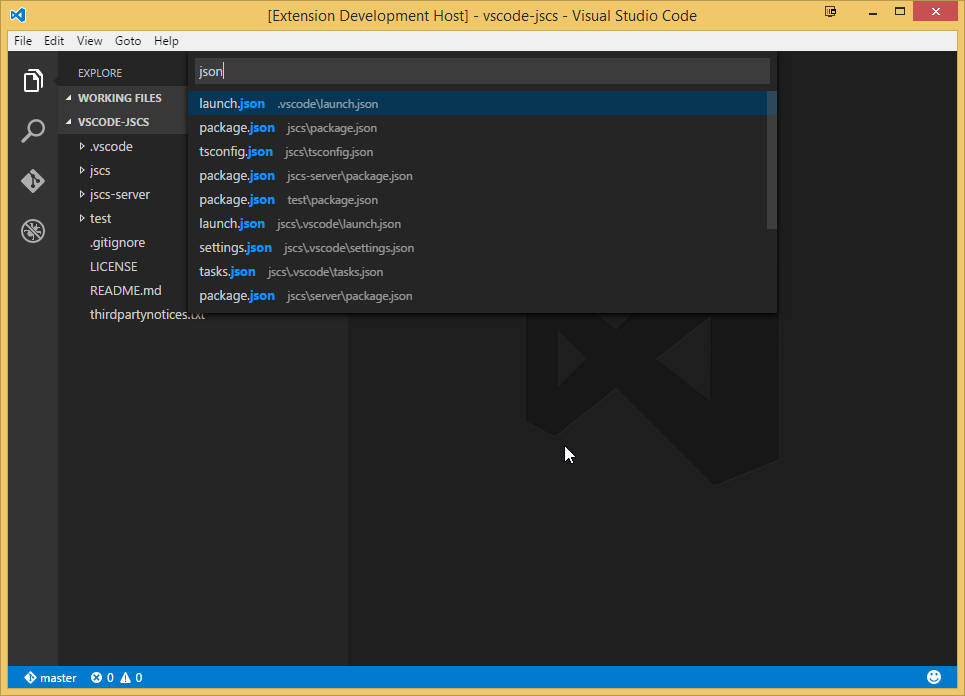This screenshot has width=965, height=696.
Task: Select launch.json in .vscode\launch.json
Action: tap(478, 103)
